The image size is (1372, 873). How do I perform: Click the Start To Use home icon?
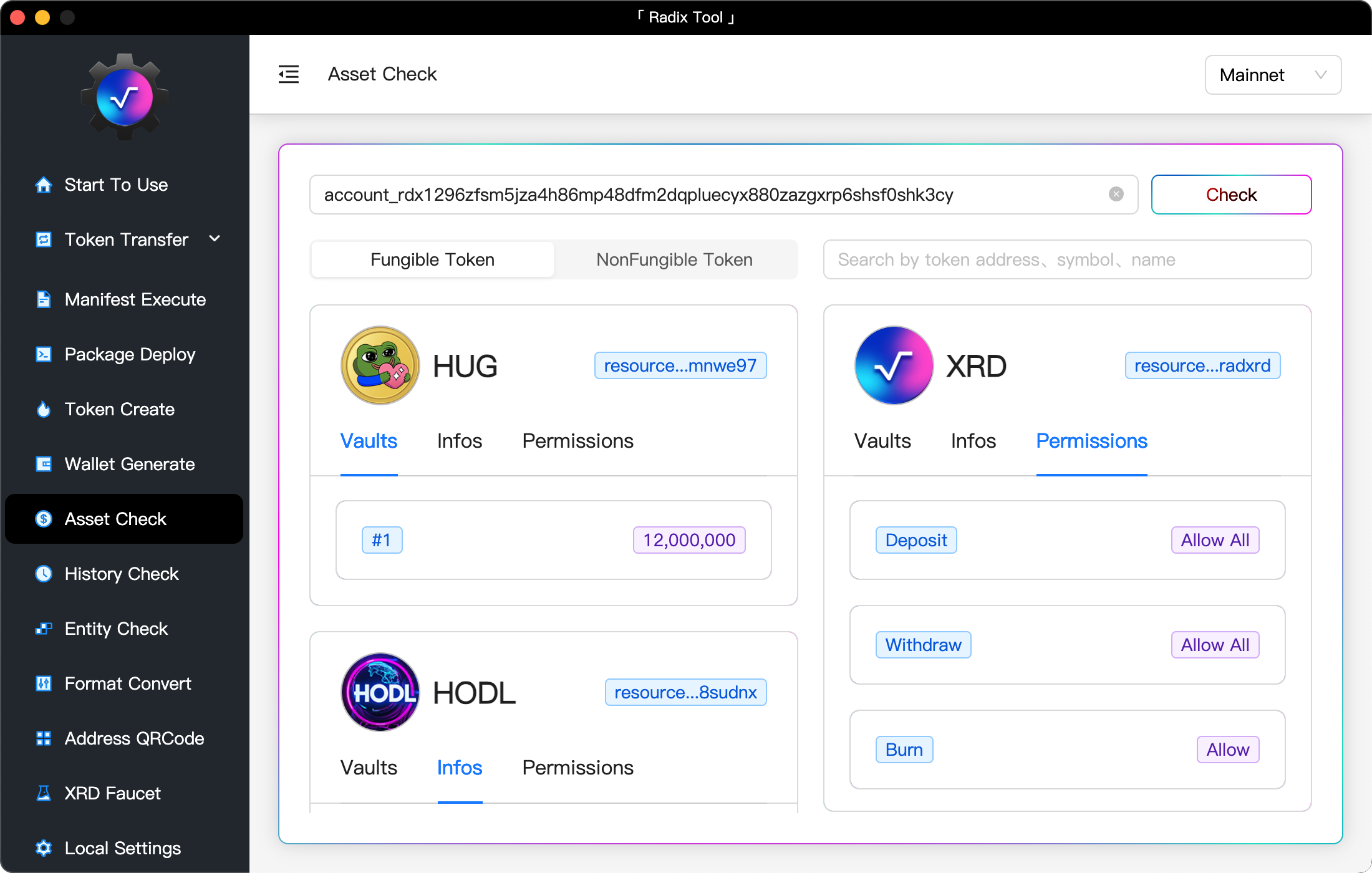[x=44, y=185]
